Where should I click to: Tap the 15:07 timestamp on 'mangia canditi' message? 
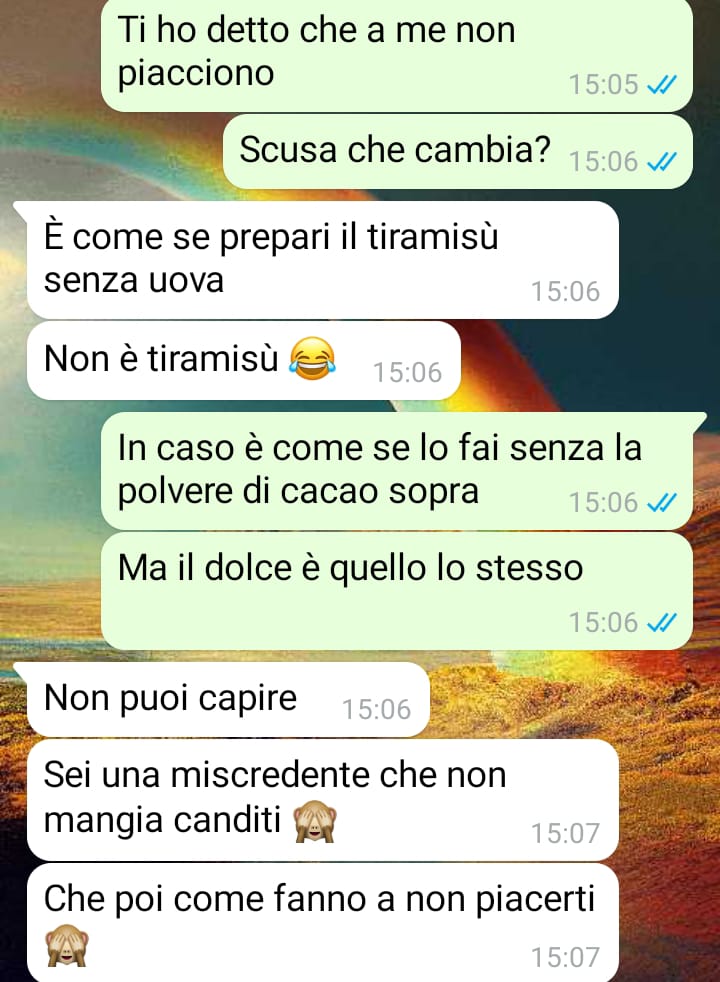[x=565, y=834]
